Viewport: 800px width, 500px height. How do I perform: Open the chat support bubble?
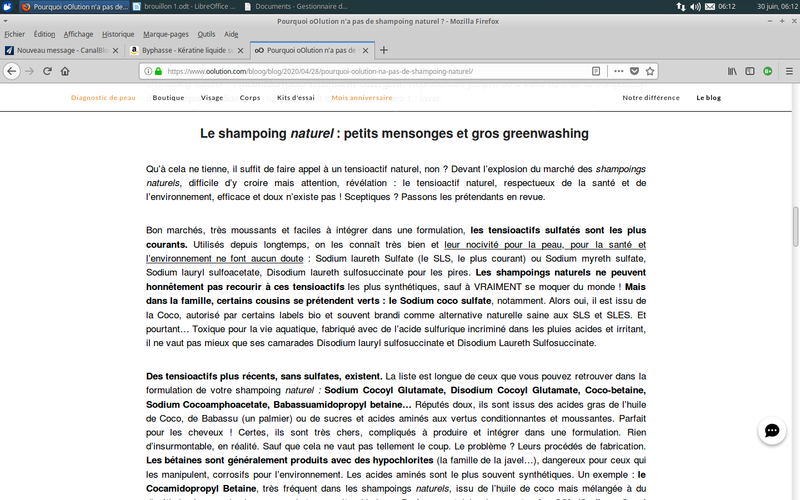[771, 431]
